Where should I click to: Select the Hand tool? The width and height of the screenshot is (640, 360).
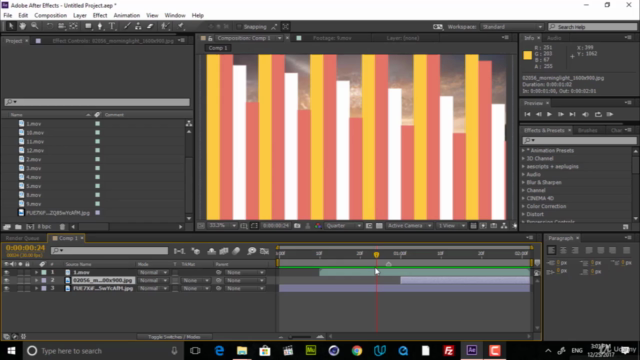tap(22, 26)
